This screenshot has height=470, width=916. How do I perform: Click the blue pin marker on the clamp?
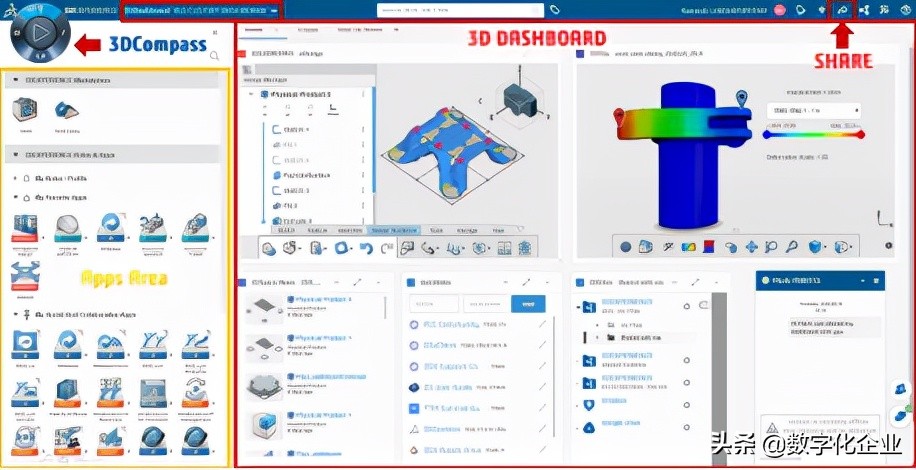point(742,99)
